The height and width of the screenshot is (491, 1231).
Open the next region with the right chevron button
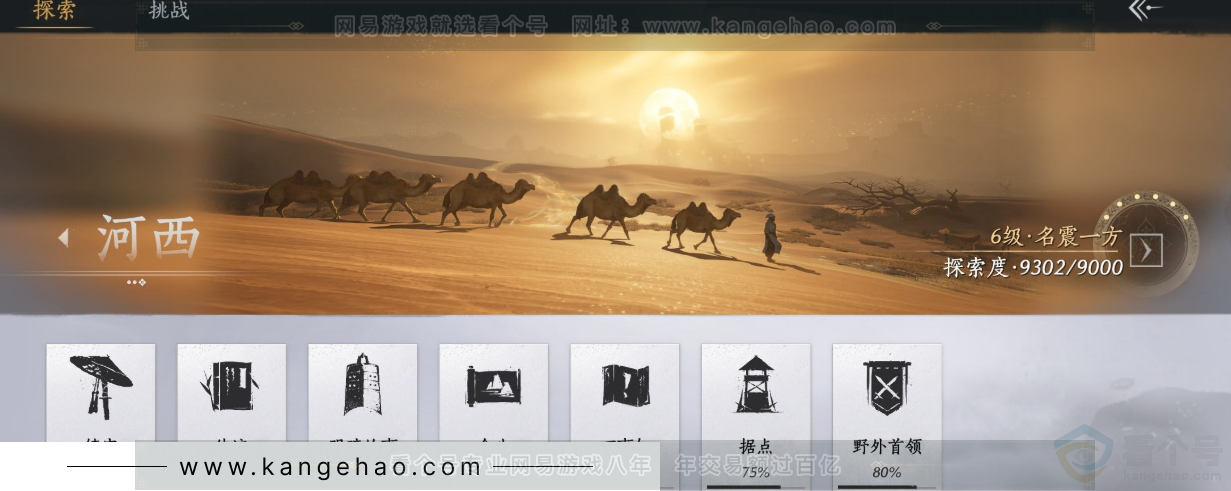click(x=1147, y=250)
